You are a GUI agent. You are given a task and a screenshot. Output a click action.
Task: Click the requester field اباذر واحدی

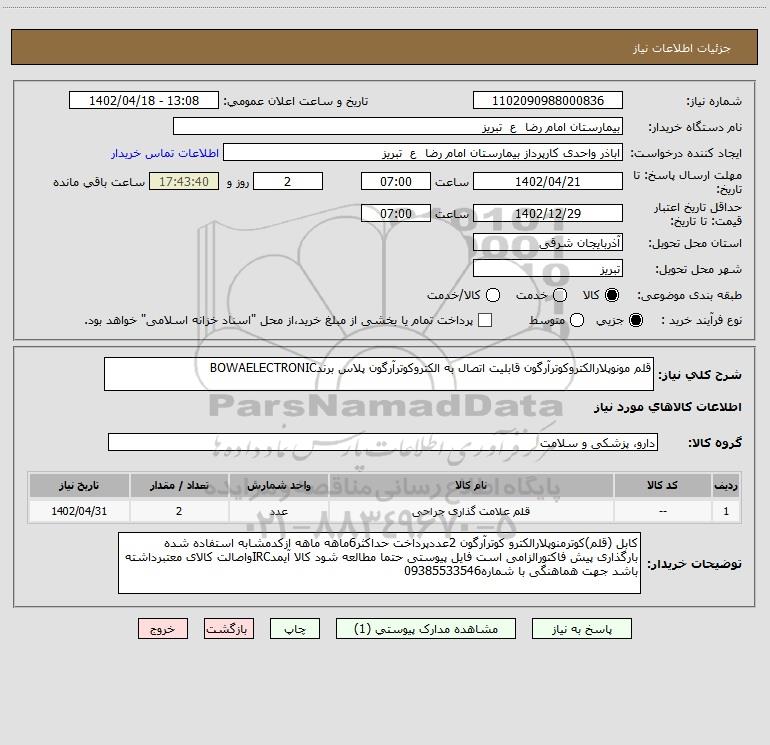click(423, 153)
